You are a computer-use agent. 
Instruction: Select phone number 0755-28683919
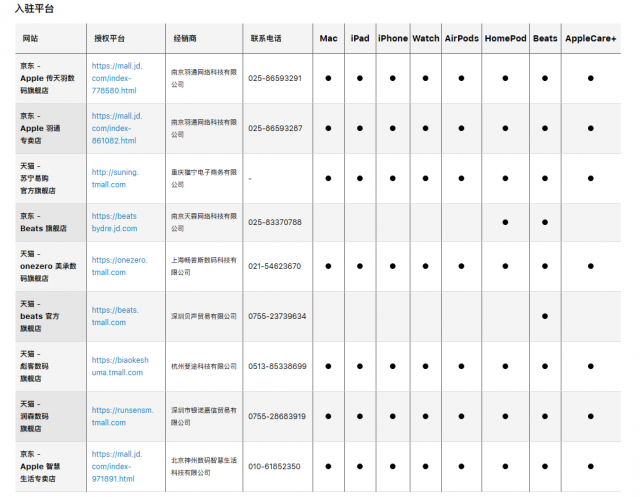(277, 416)
